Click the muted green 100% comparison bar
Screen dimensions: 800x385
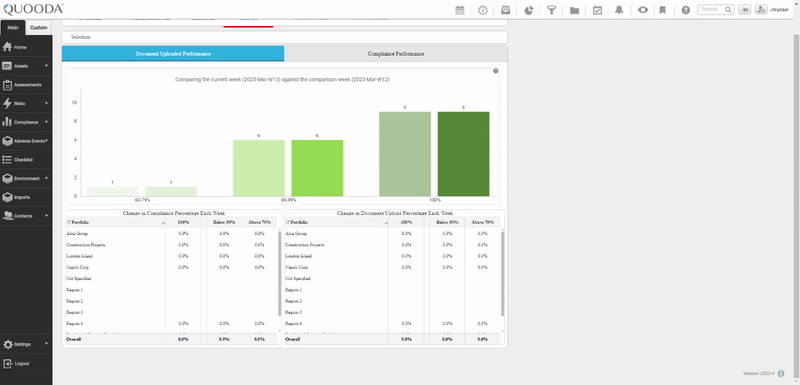click(x=405, y=153)
